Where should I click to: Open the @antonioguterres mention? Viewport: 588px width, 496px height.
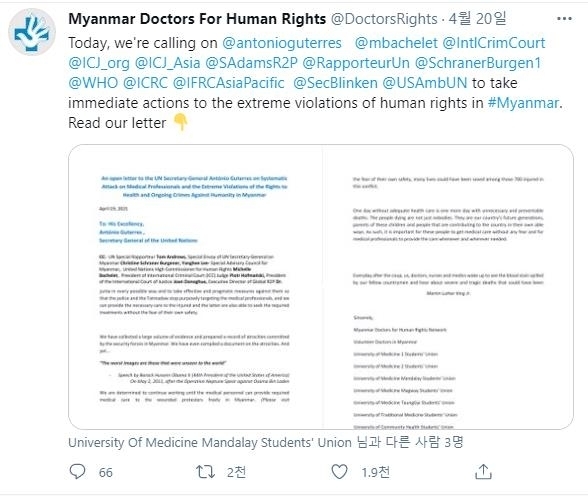coord(282,43)
